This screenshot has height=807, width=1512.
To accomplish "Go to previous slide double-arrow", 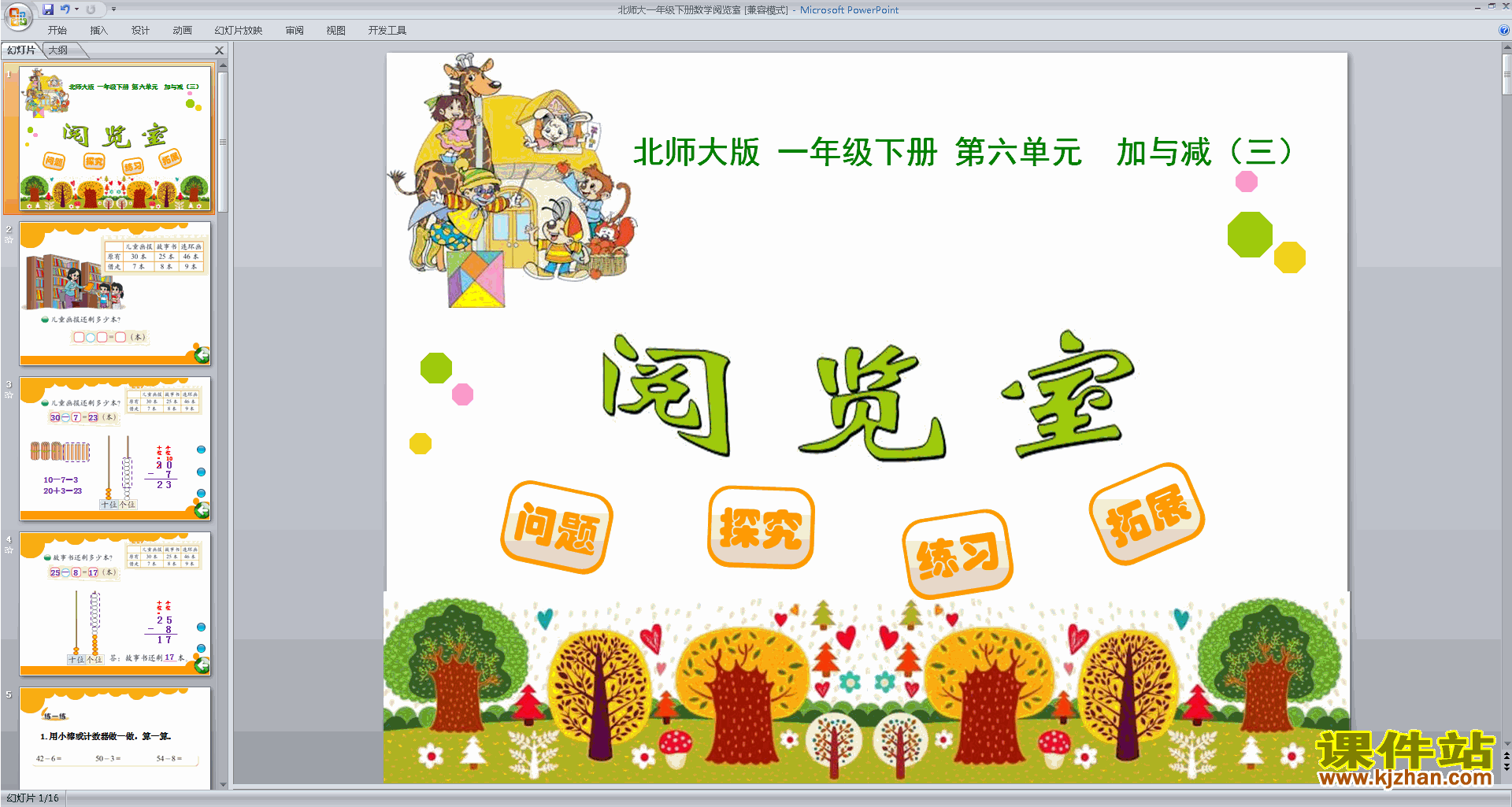I will pyautogui.click(x=1506, y=757).
